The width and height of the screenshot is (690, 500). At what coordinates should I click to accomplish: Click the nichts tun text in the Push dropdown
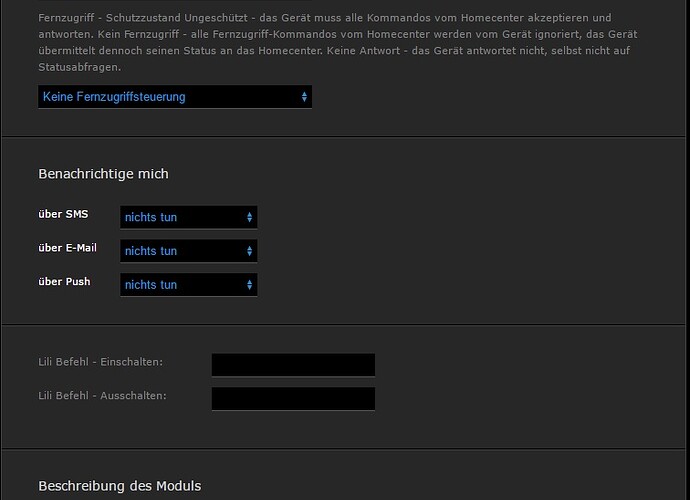pyautogui.click(x=151, y=285)
